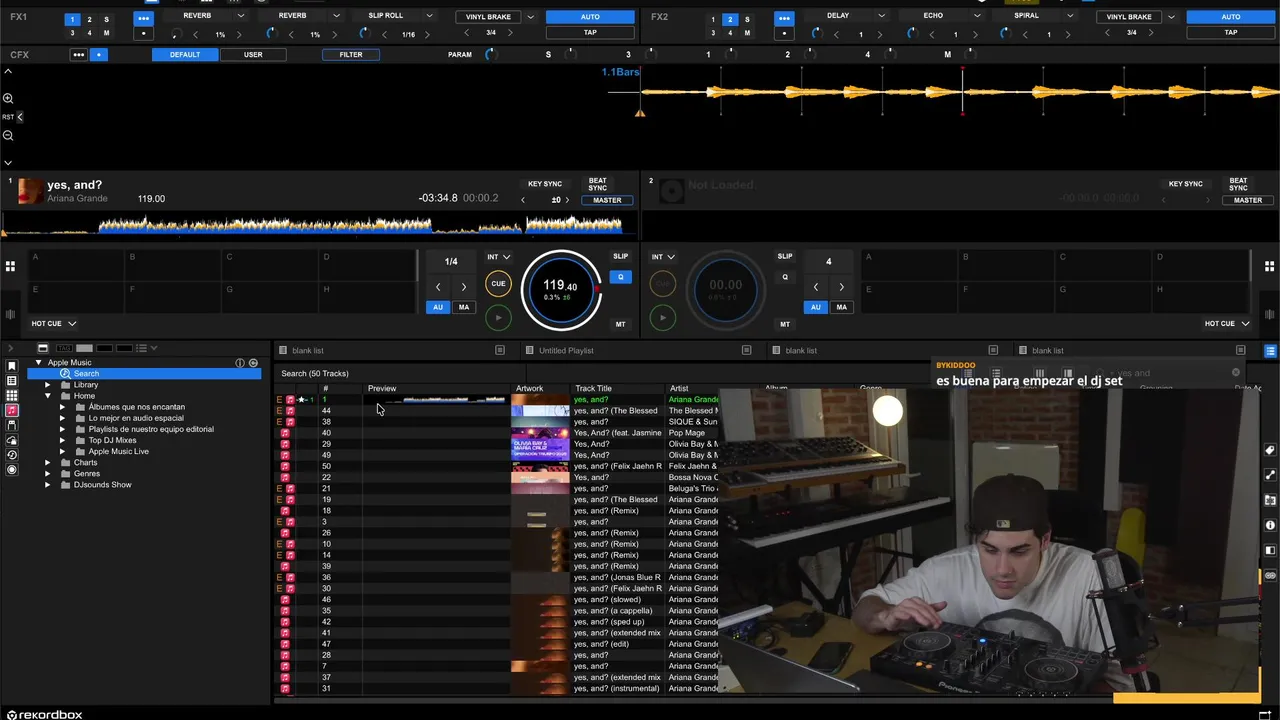Image resolution: width=1280 pixels, height=720 pixels.
Task: Shift beat jump right on deck 1
Action: coord(464,287)
